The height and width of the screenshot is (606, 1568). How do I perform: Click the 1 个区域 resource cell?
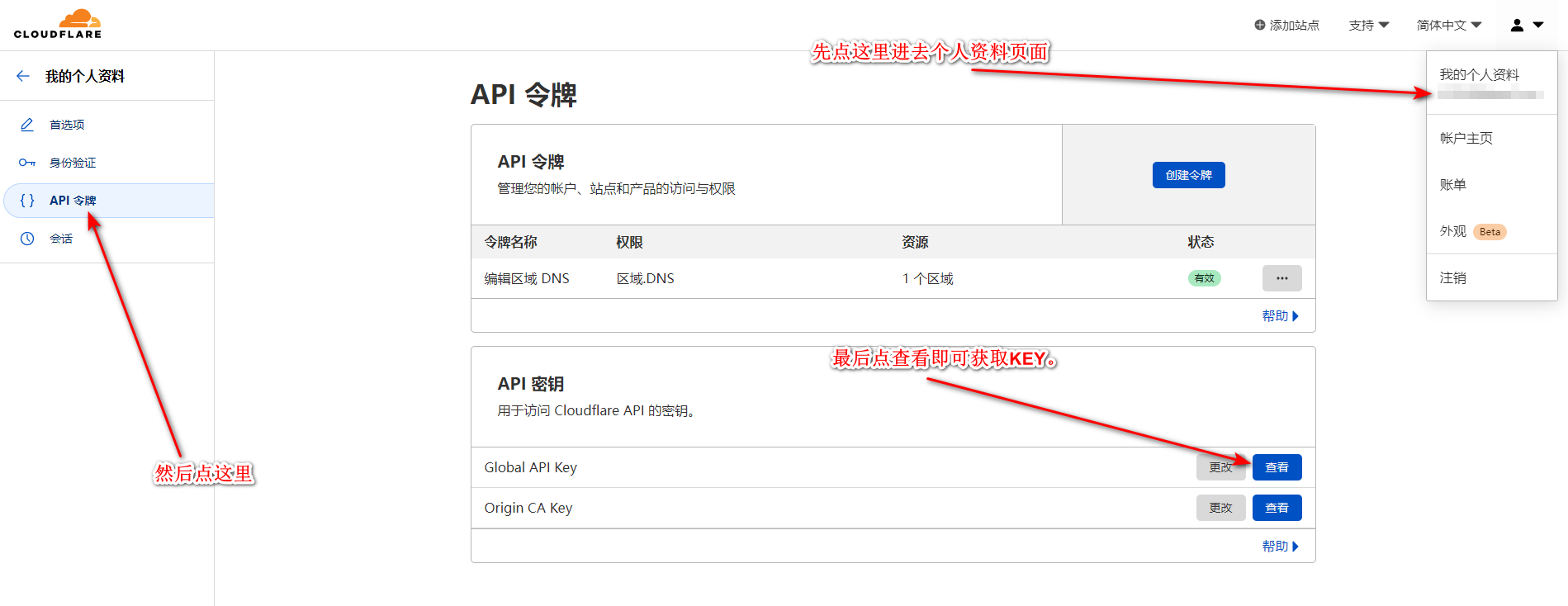[927, 278]
